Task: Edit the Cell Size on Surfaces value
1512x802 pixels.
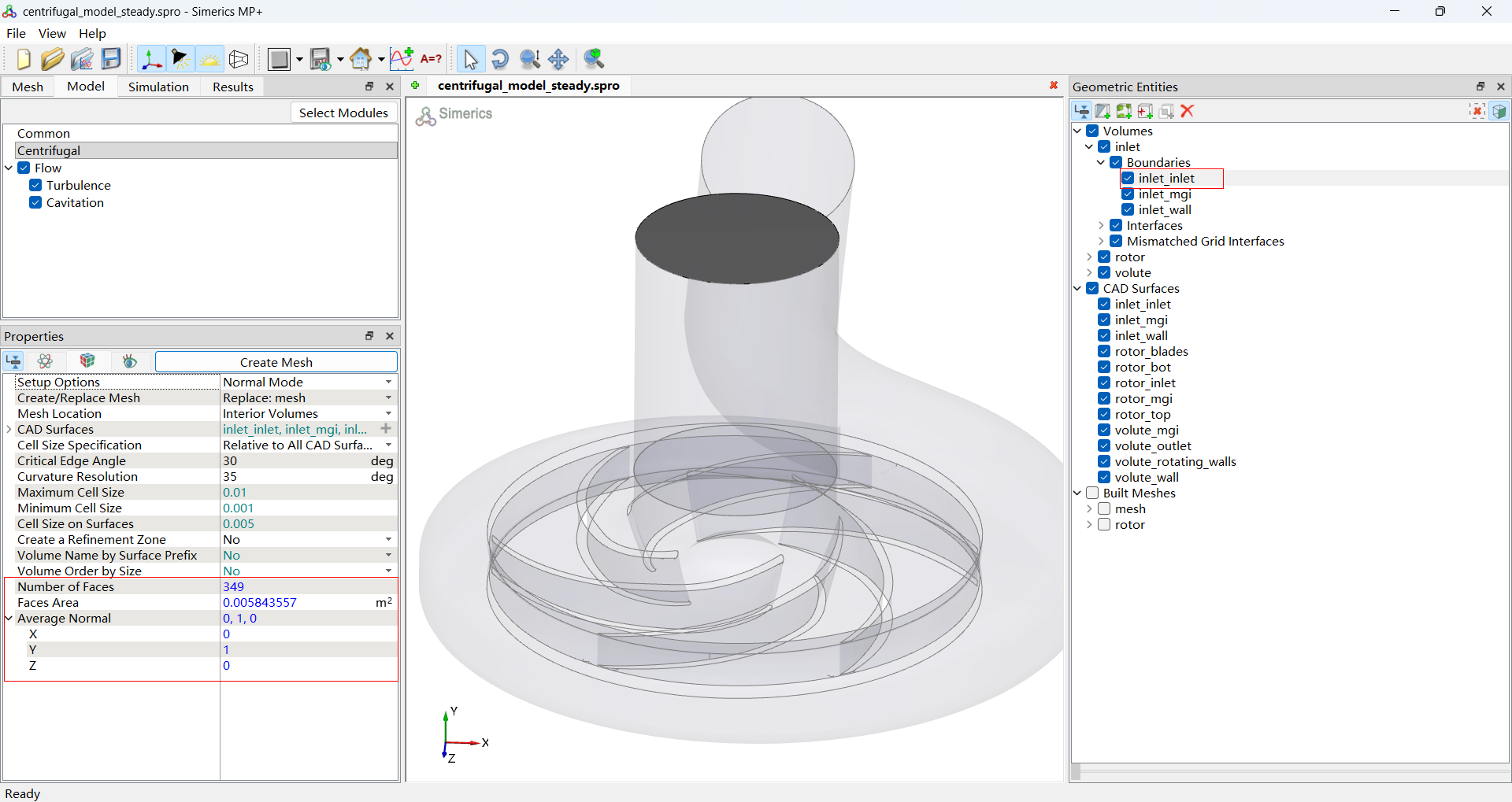Action: click(x=308, y=524)
